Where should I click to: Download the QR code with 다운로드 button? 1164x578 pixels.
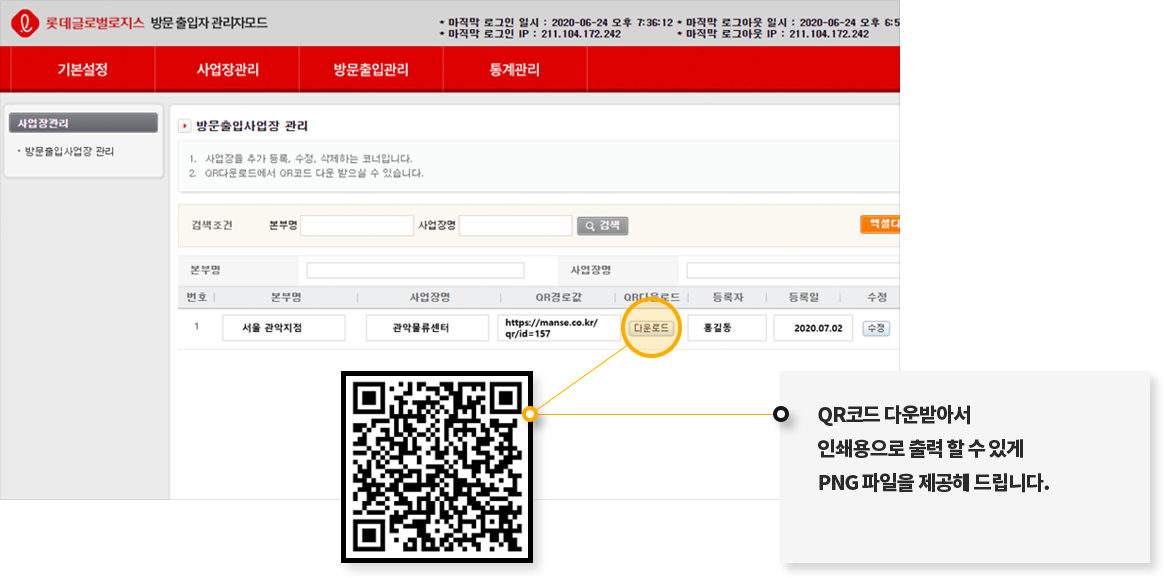coord(652,328)
